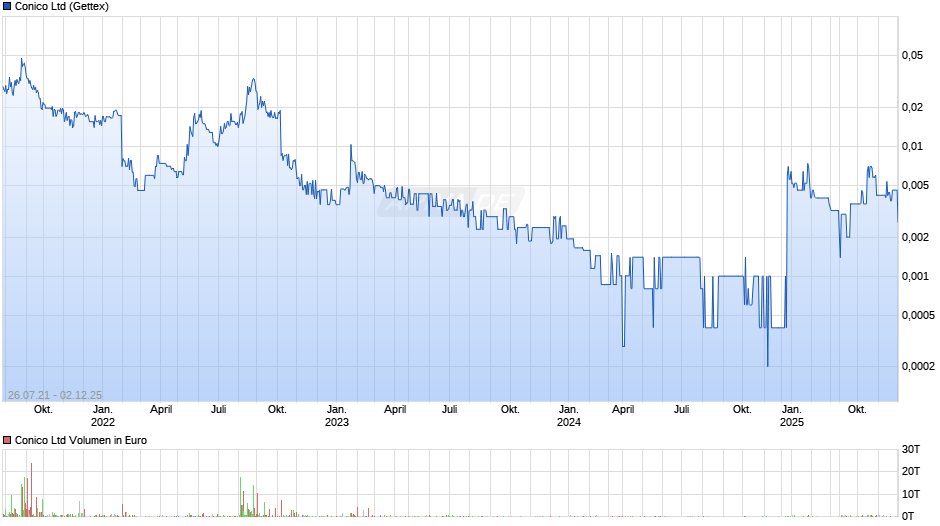Click the 0,05 price axis label
The width and height of the screenshot is (940, 526).
point(912,56)
